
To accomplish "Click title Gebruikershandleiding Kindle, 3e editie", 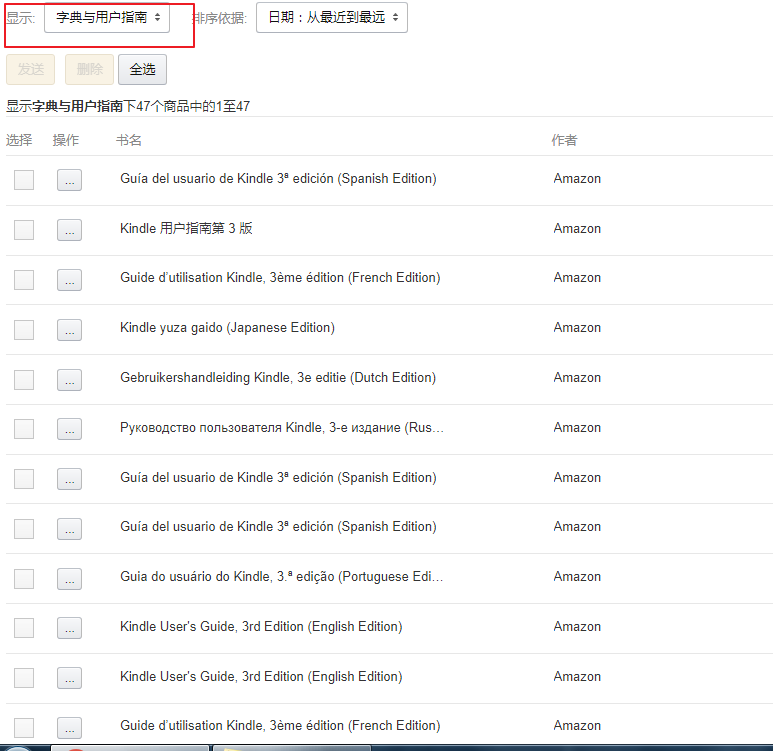I will pos(278,378).
